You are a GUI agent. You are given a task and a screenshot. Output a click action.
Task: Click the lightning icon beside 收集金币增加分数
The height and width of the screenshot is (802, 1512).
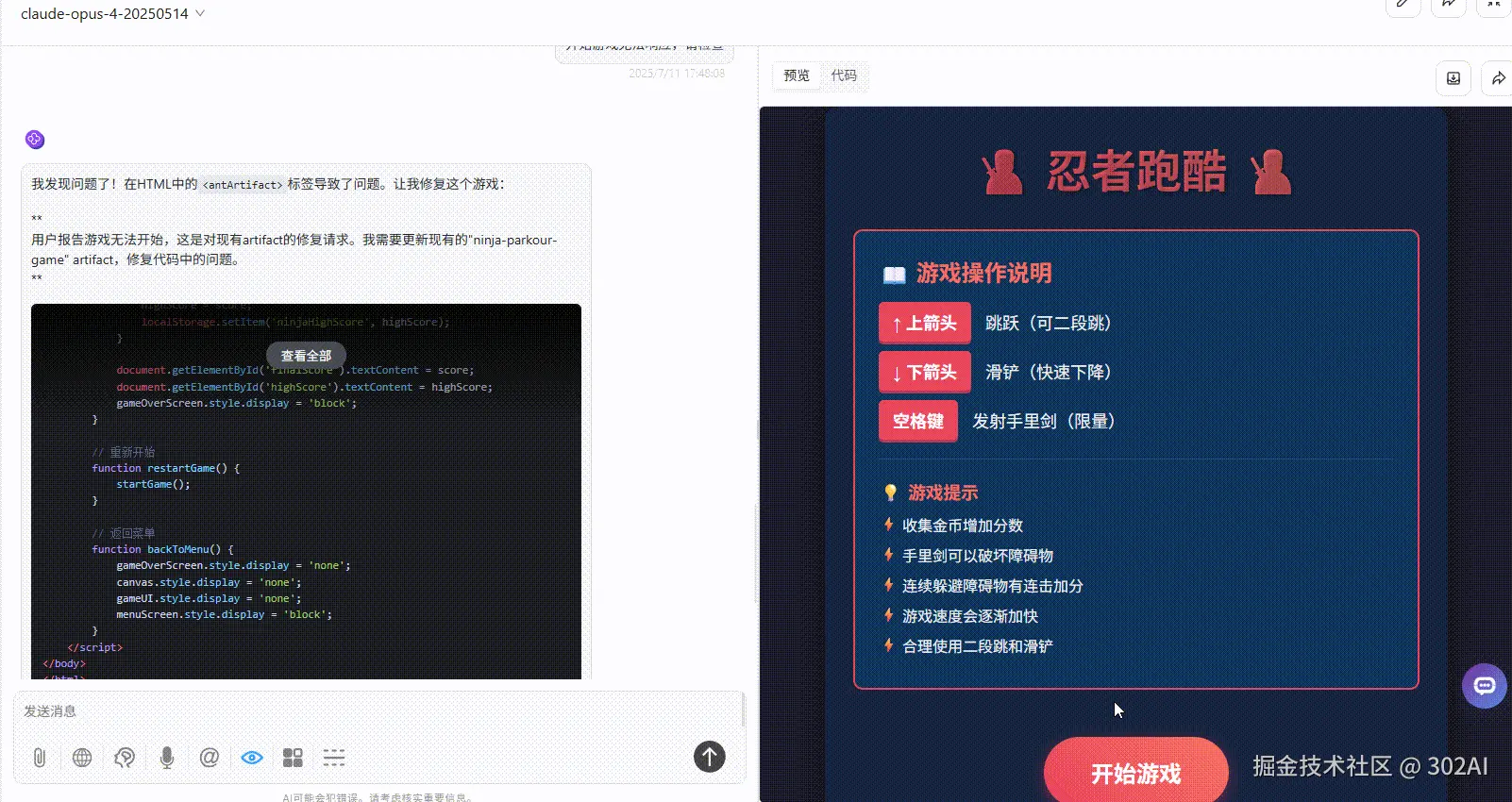pyautogui.click(x=888, y=525)
